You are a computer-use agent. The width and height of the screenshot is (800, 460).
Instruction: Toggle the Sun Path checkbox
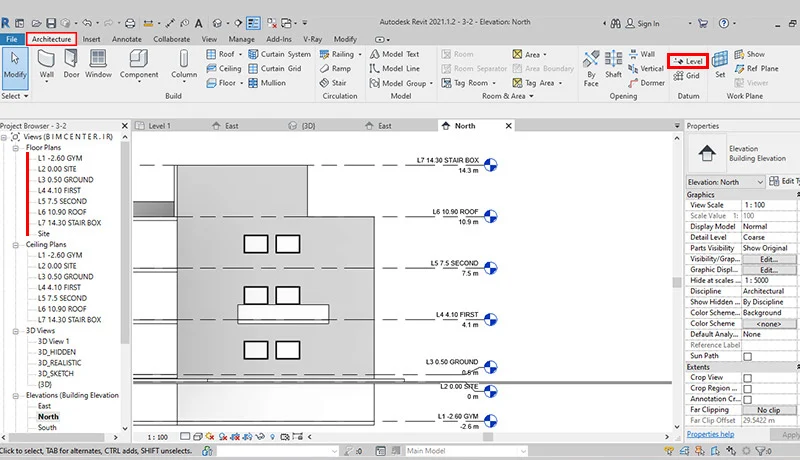747,356
